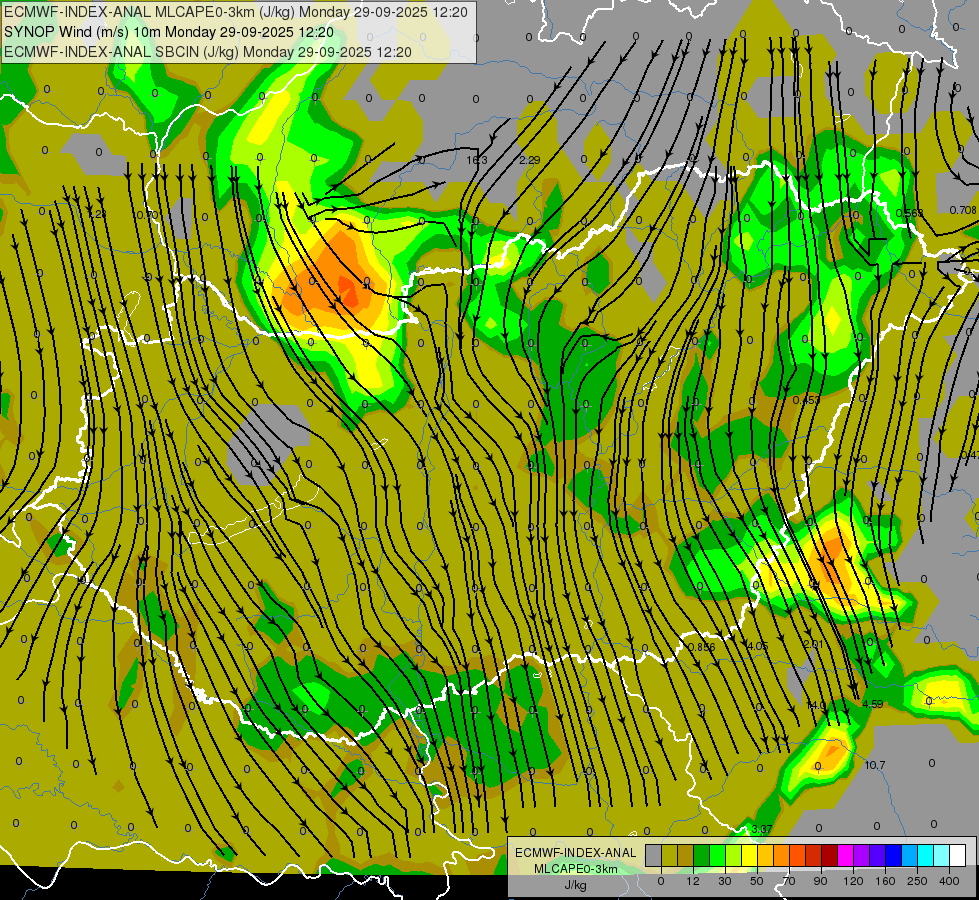Click the dark green legend swatch above 12
Viewport: 979px width, 900px height.
point(702,855)
